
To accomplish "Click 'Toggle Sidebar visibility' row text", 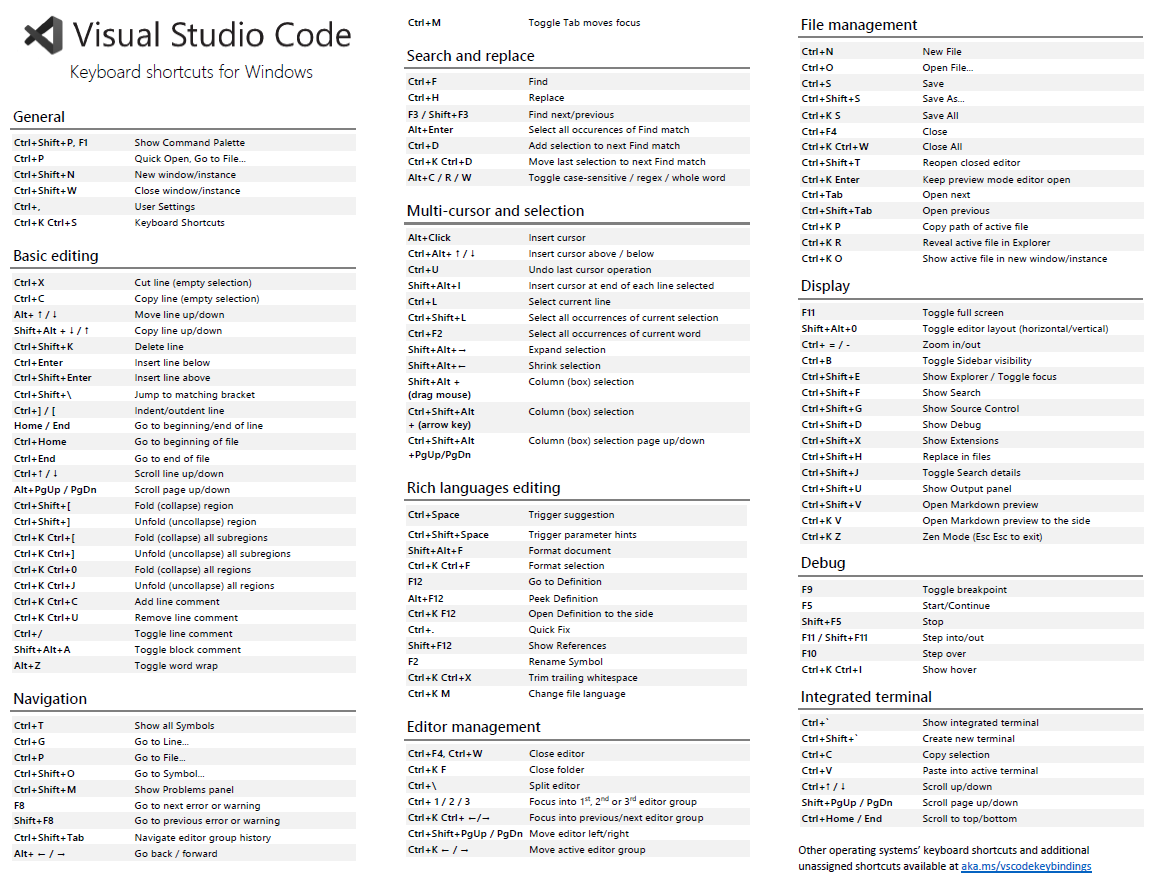I will click(x=977, y=361).
